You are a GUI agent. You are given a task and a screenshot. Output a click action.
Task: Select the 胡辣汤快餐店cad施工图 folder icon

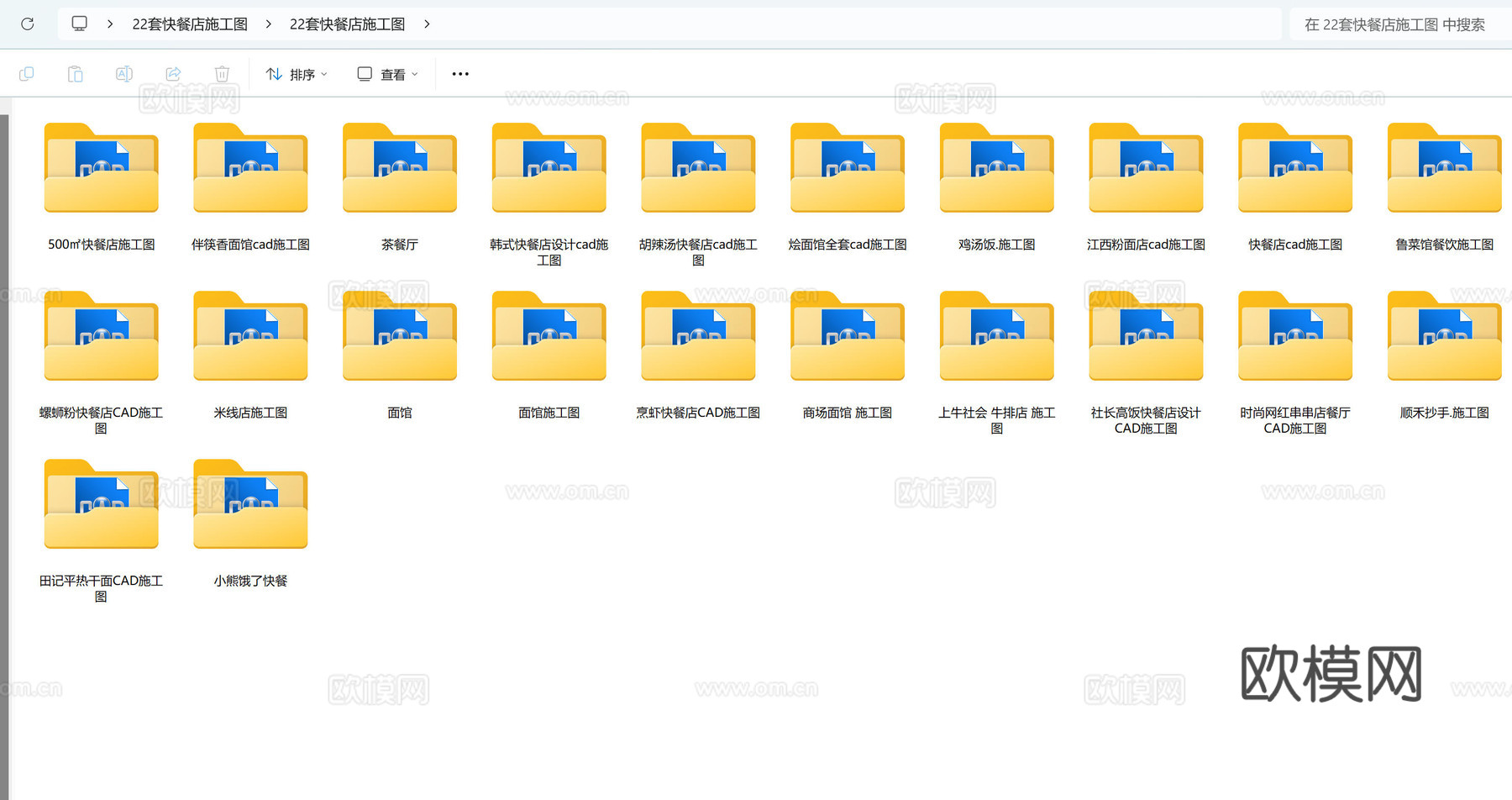tap(698, 168)
